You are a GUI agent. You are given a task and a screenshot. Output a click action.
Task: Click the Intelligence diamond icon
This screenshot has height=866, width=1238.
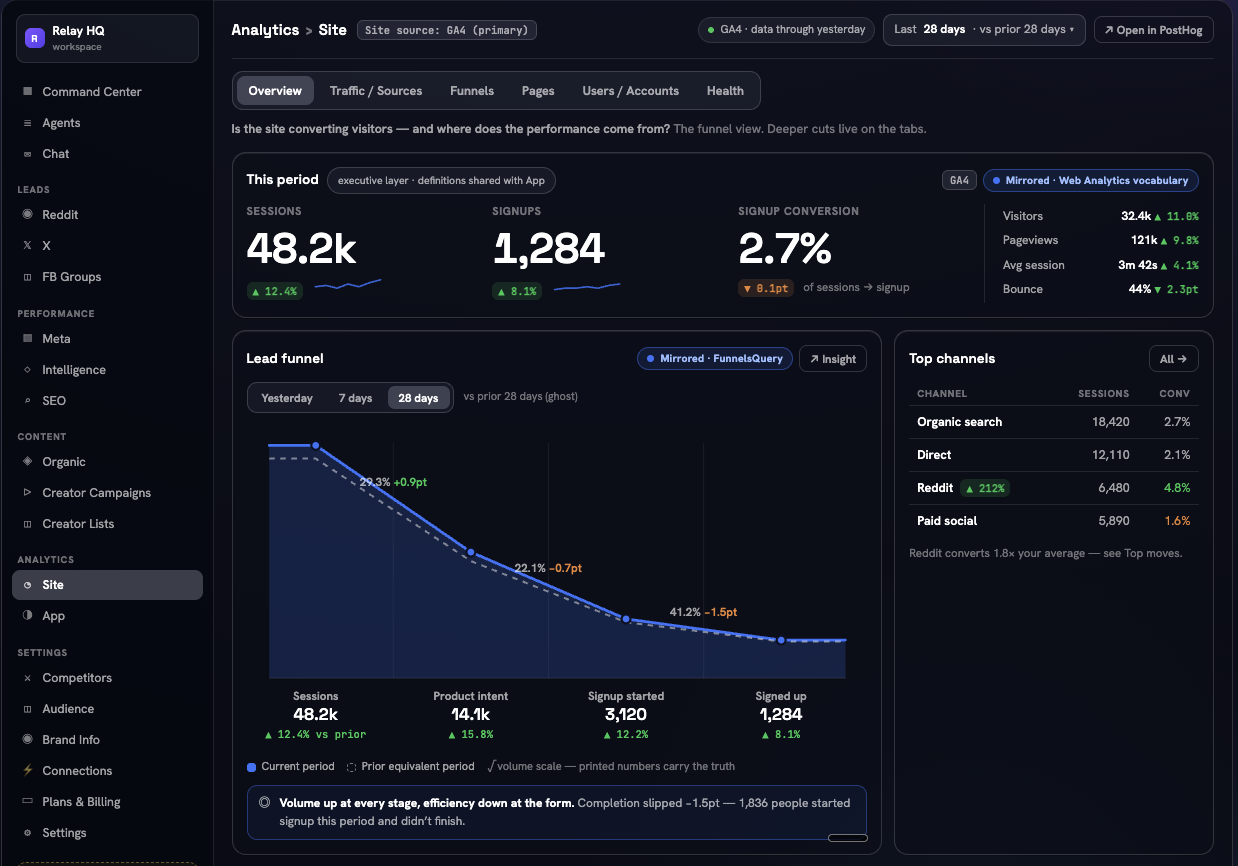click(27, 370)
